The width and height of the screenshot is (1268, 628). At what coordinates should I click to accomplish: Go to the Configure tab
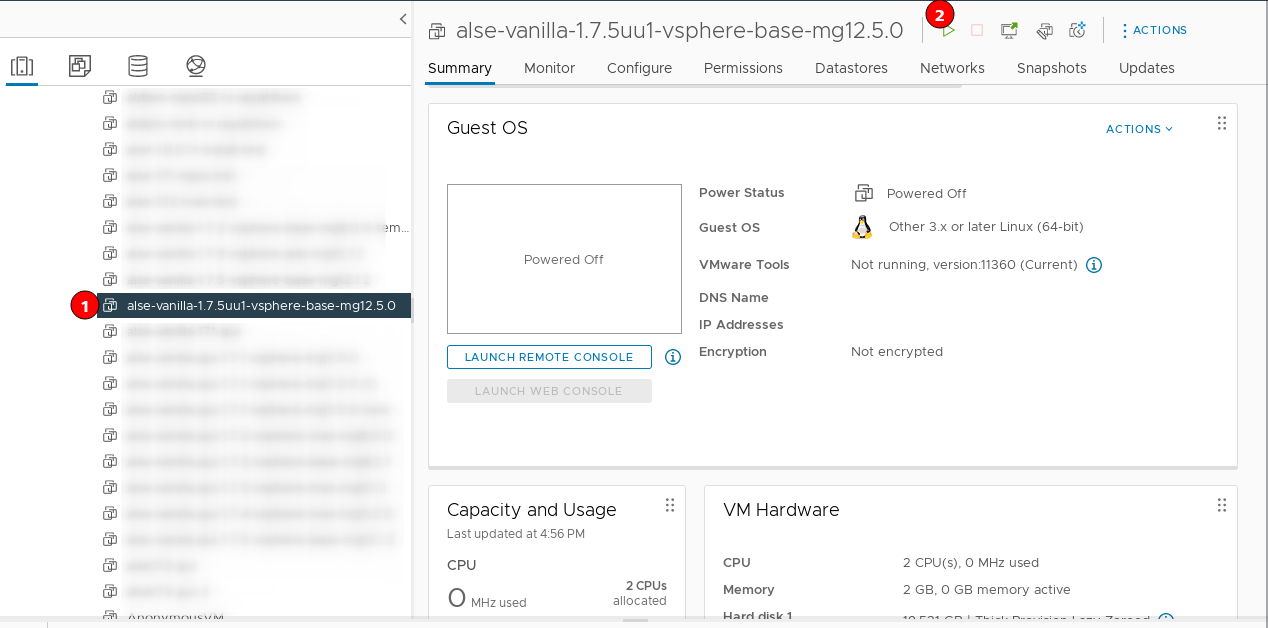(639, 68)
